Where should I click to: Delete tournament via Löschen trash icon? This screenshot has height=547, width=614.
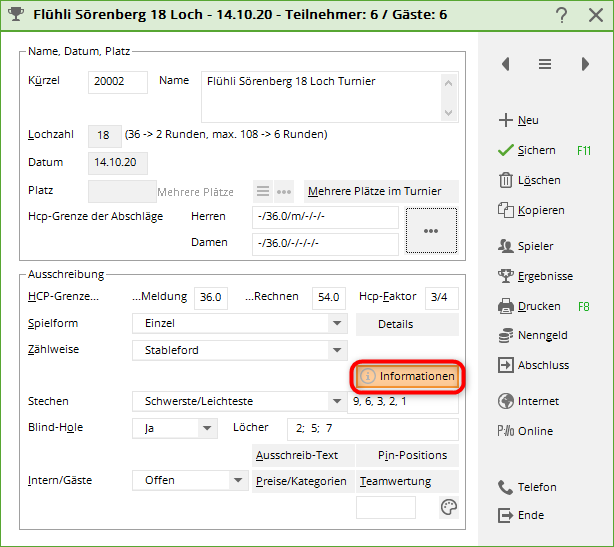click(x=505, y=180)
